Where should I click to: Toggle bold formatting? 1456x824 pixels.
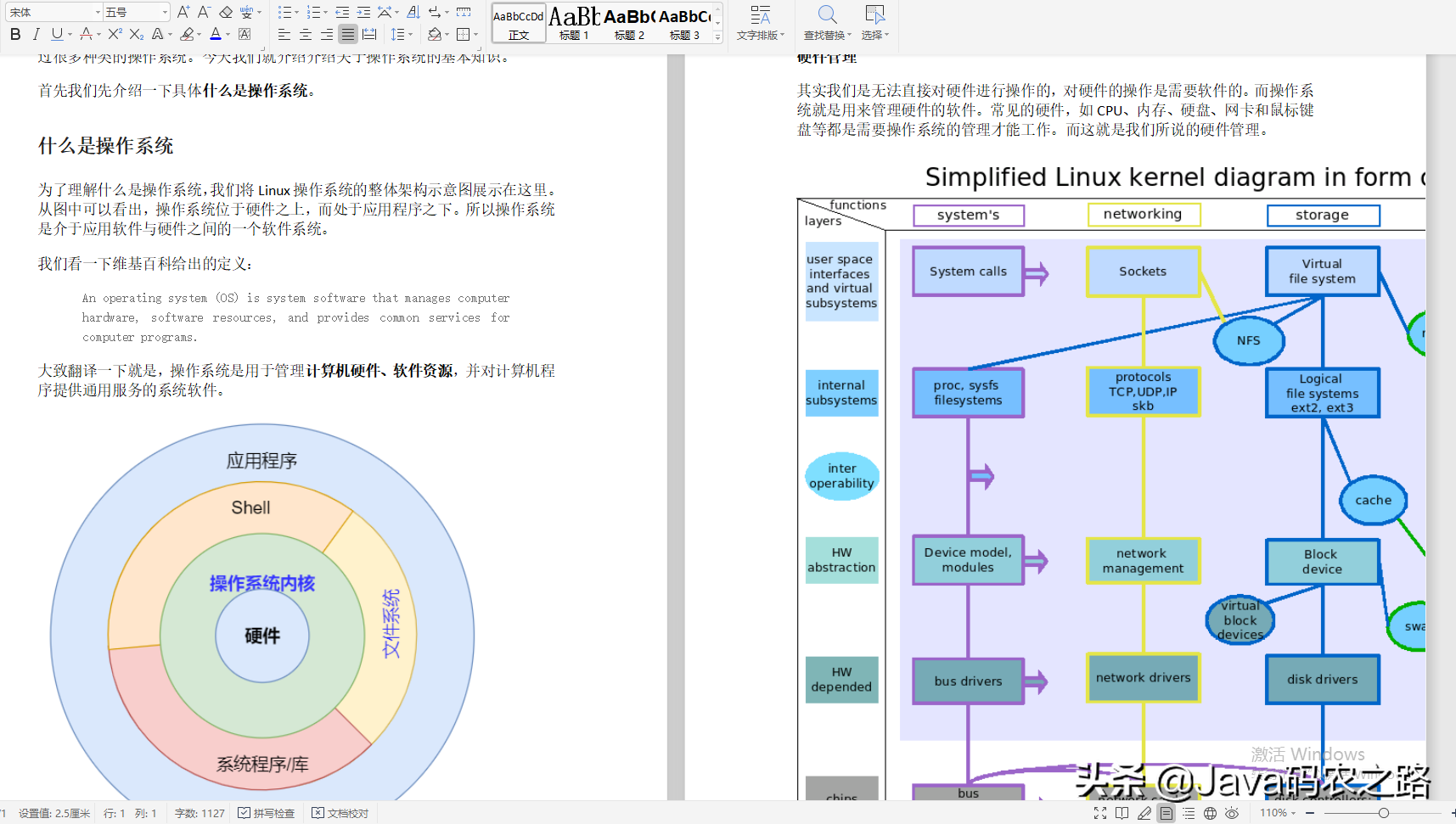pos(15,35)
